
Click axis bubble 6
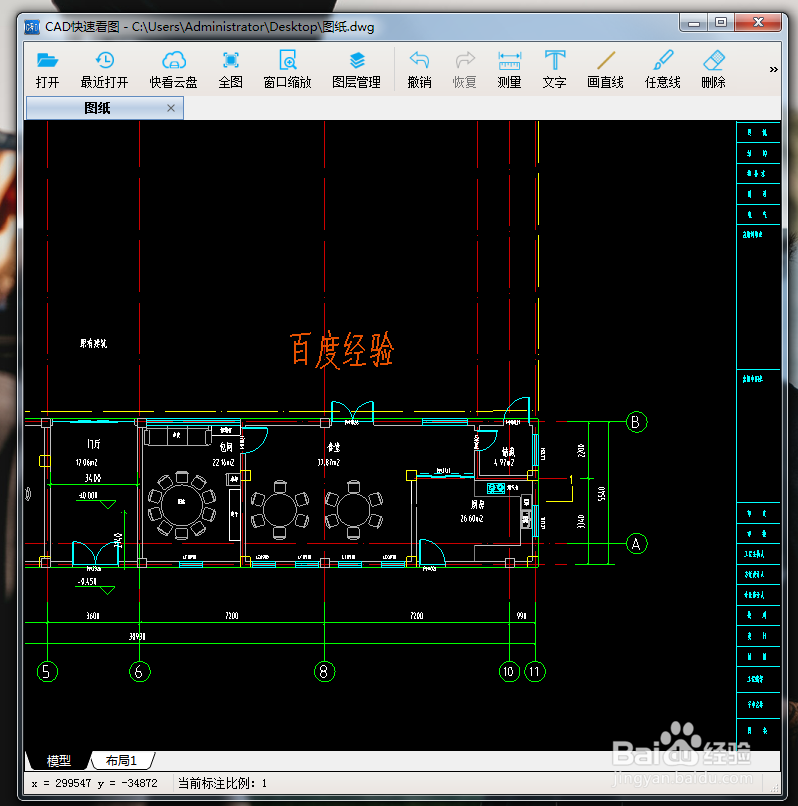point(139,671)
